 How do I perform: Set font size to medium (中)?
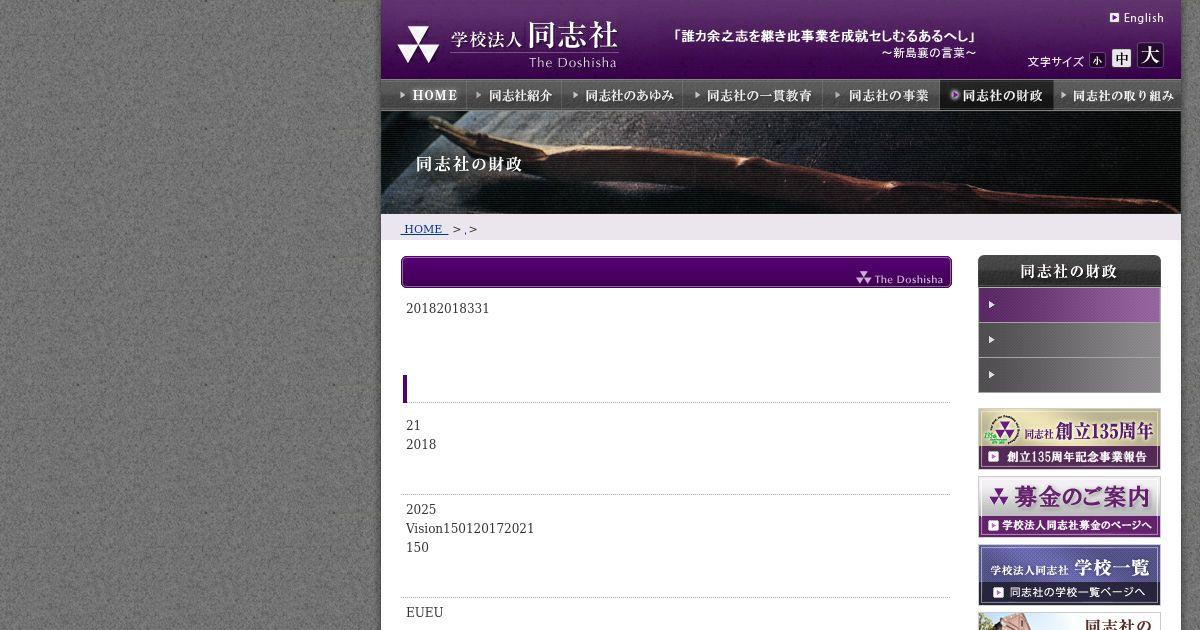coord(1122,58)
